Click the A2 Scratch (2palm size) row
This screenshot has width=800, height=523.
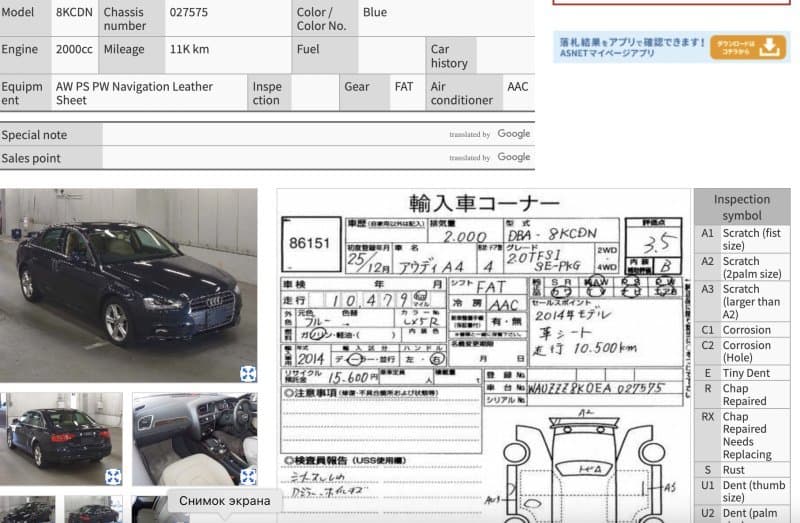pos(742,267)
